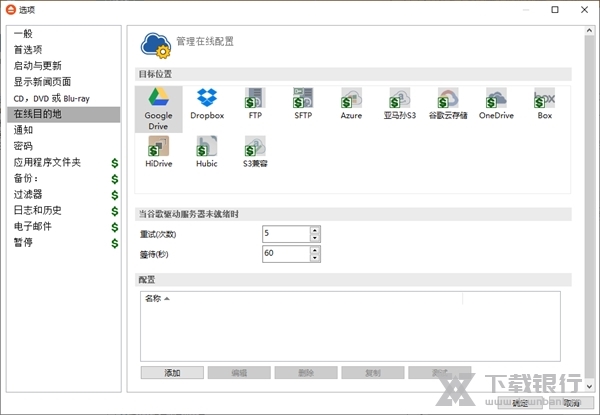Open the 一般 settings page

click(64, 34)
